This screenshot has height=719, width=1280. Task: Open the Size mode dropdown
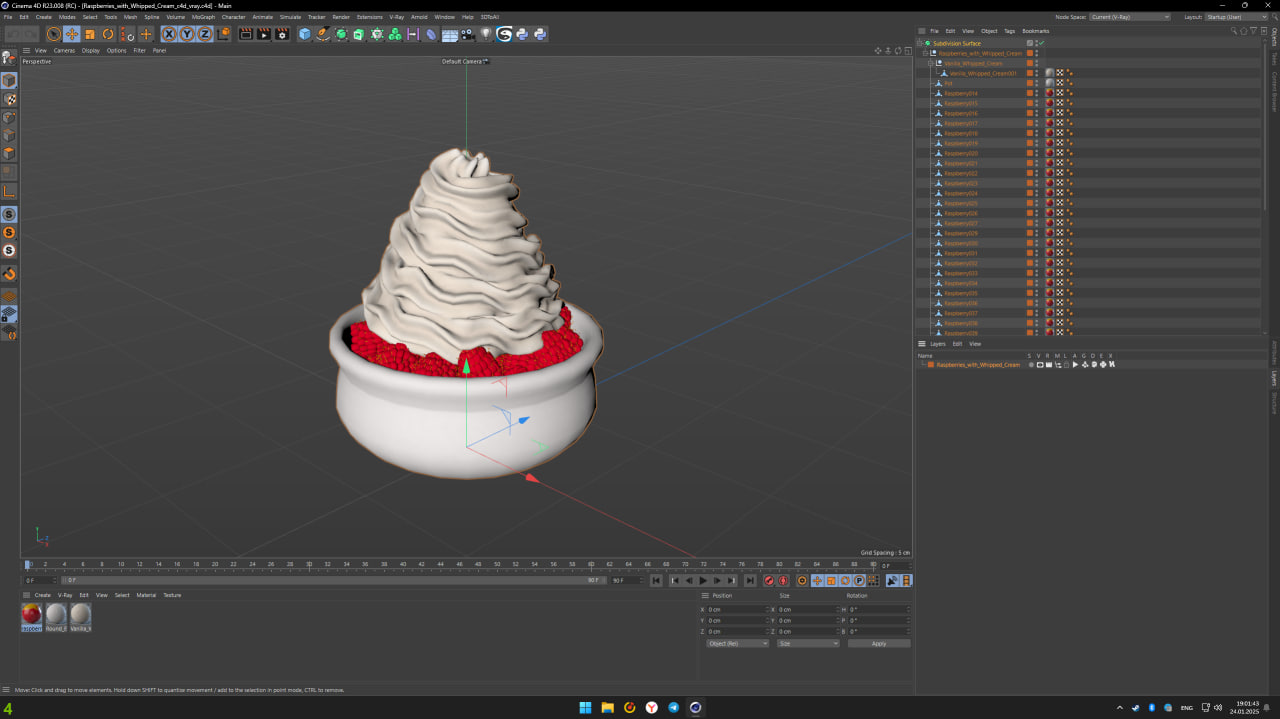807,643
